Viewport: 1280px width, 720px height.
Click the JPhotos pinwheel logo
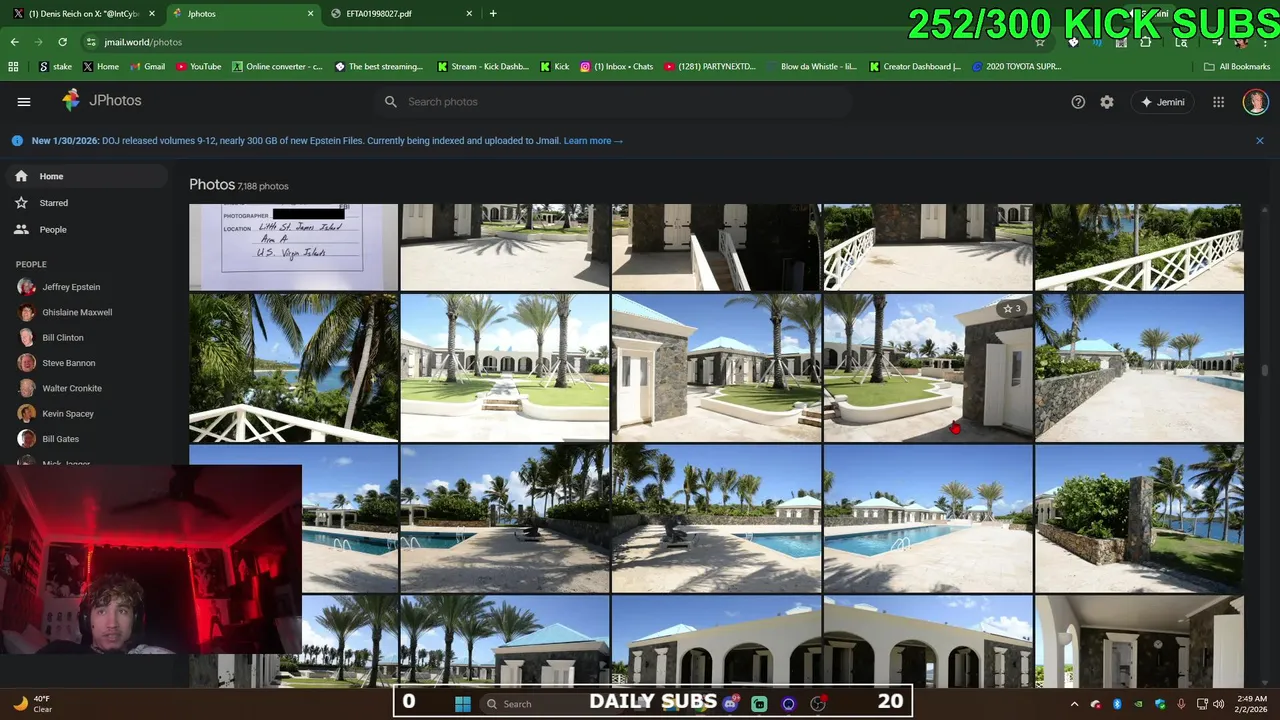click(x=71, y=100)
